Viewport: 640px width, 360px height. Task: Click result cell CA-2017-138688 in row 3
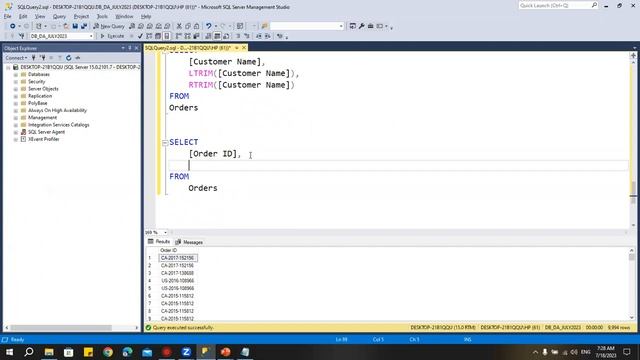tap(178, 273)
